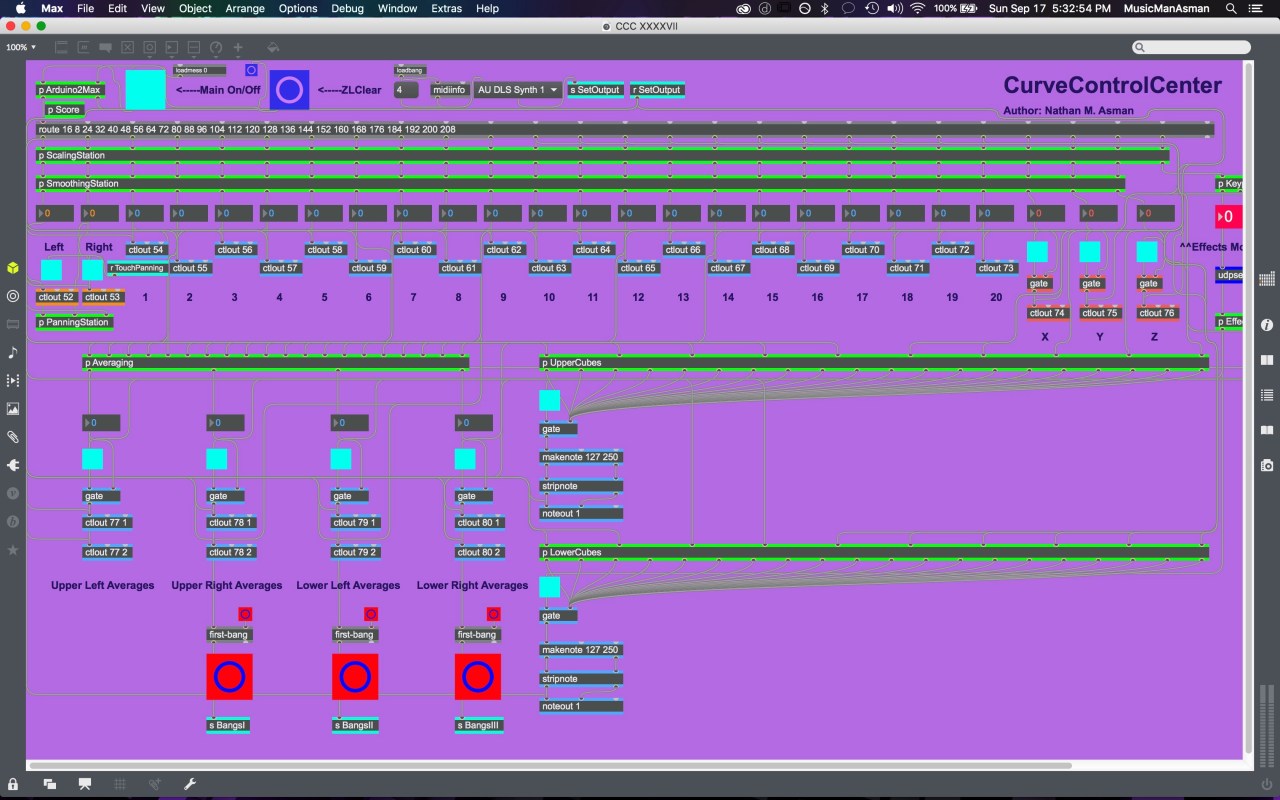
Task: Open the Objects browser cube icon
Action: (x=13, y=268)
